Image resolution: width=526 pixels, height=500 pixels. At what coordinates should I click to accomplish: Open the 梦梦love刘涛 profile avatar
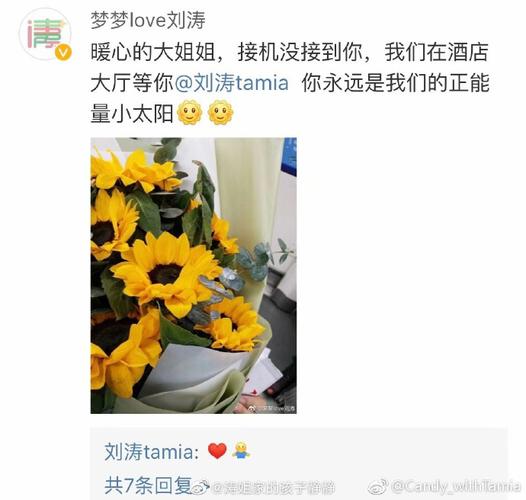click(45, 34)
